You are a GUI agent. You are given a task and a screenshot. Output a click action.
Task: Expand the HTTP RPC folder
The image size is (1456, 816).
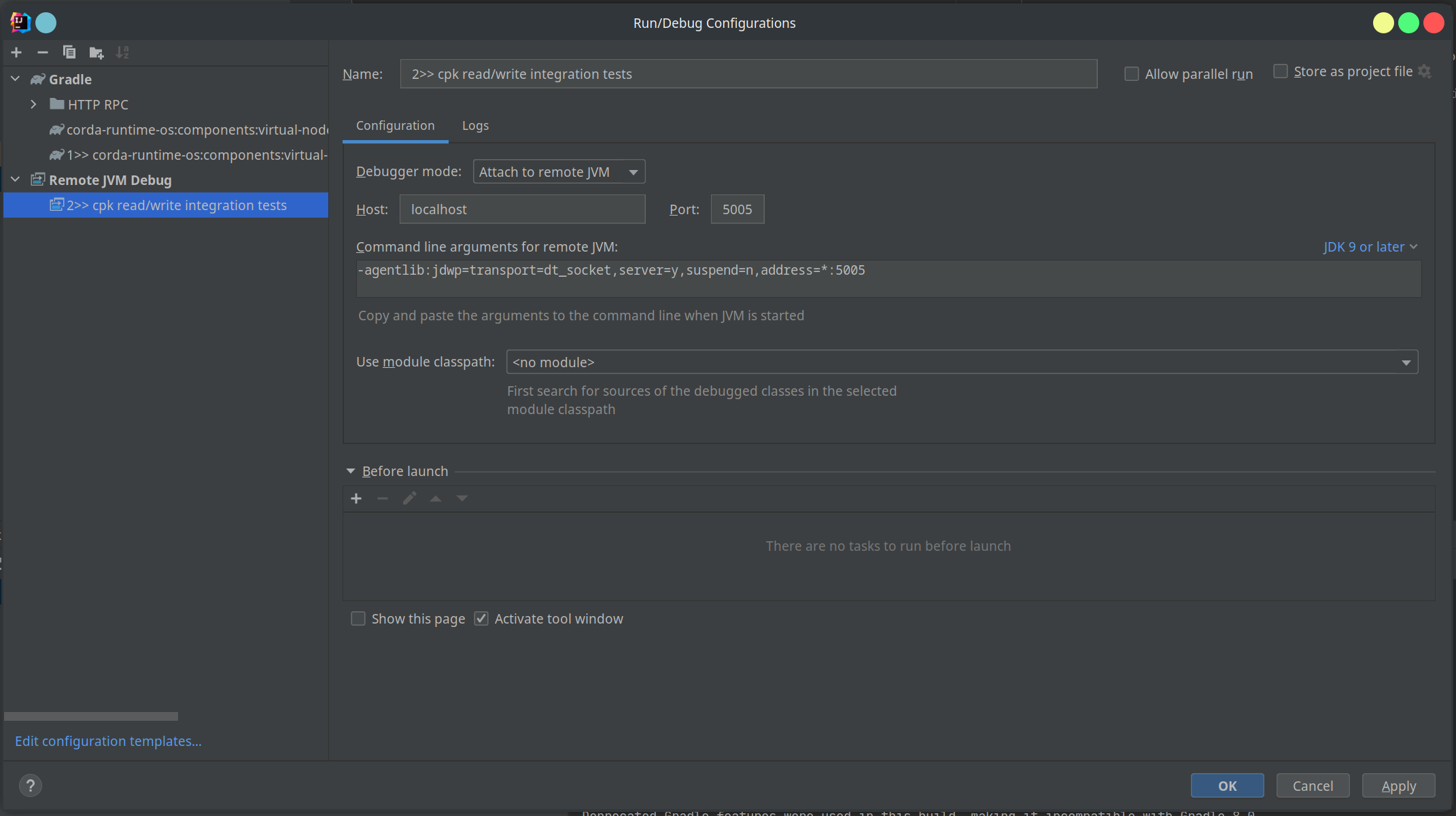33,104
